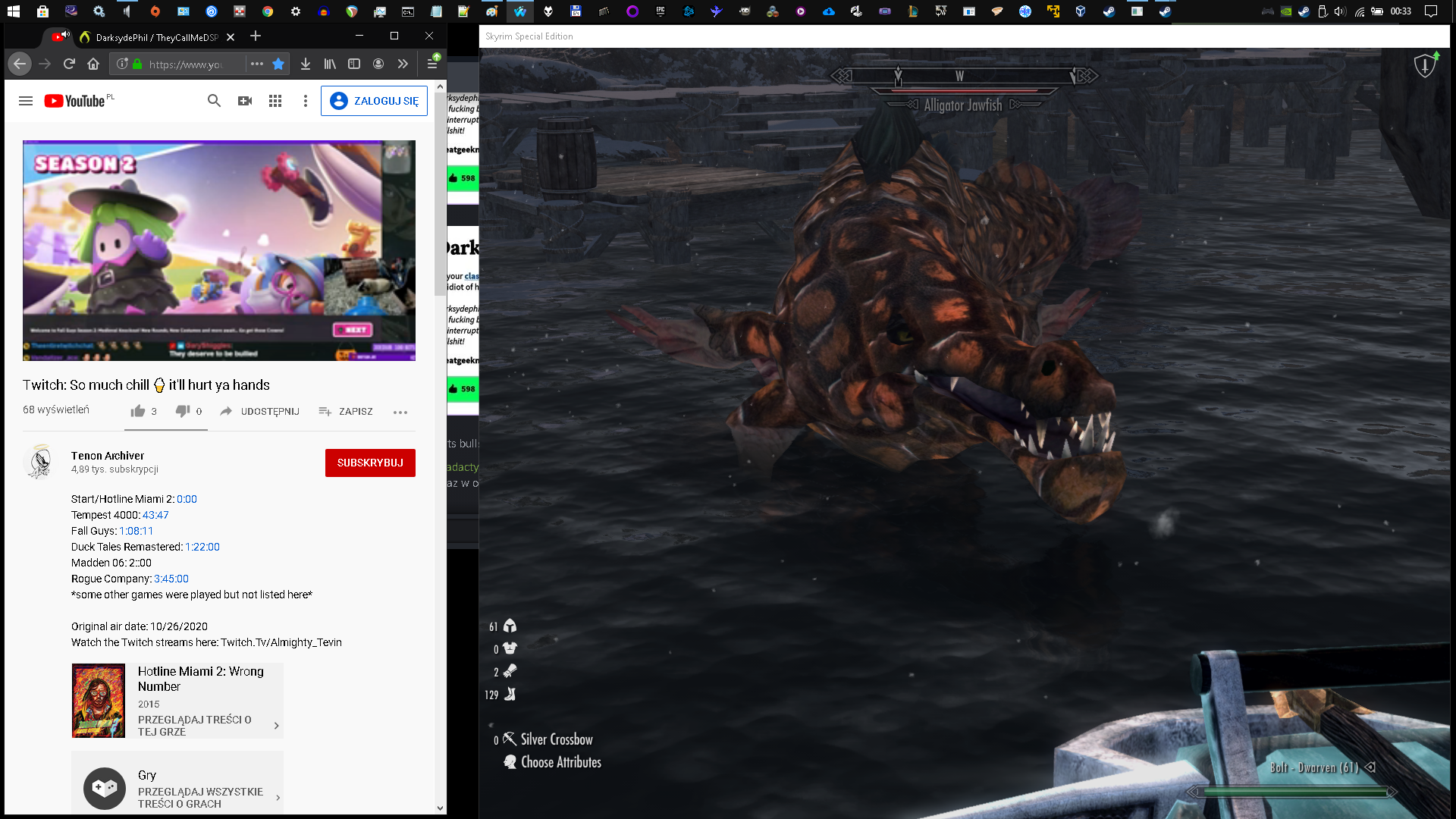The width and height of the screenshot is (1456, 819).
Task: Expand more tools overflow chevron in Firefox
Action: click(x=403, y=64)
